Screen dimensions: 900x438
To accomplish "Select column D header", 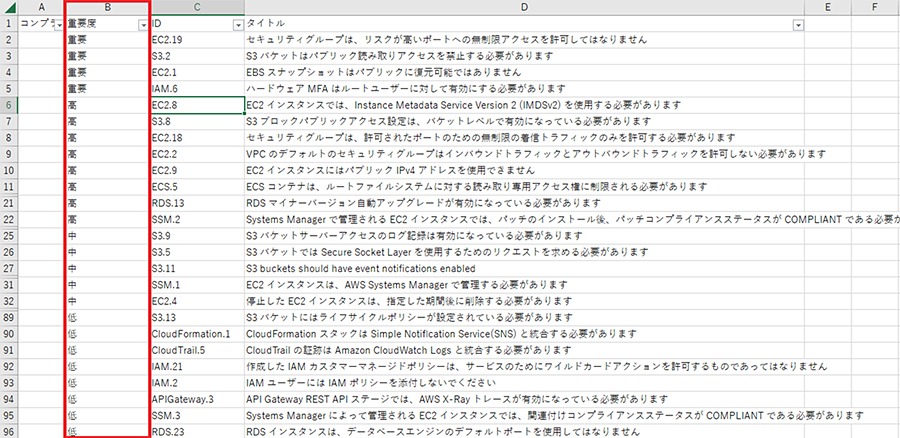I will pos(524,7).
